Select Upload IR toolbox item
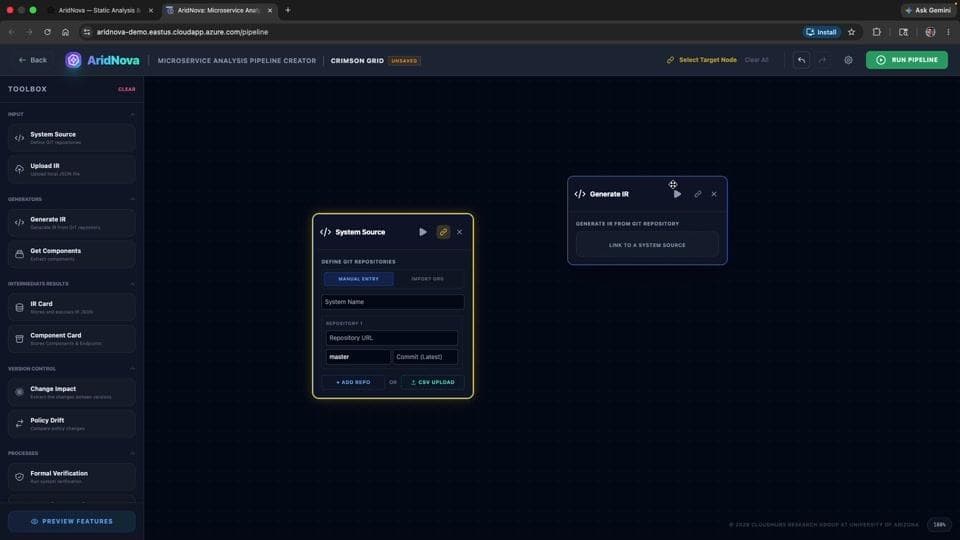The height and width of the screenshot is (540, 960). [x=72, y=169]
